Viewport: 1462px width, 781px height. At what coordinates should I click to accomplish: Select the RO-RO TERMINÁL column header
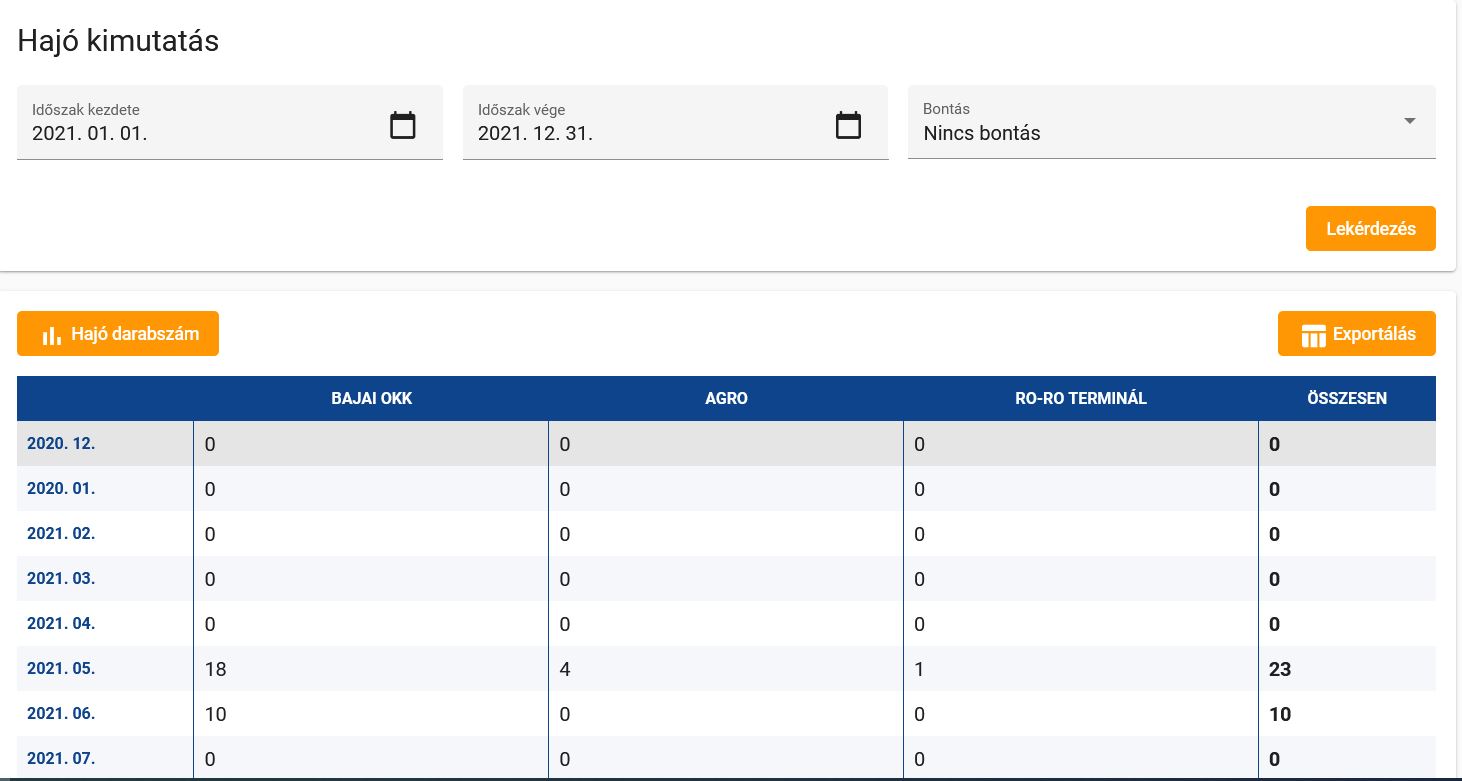coord(1080,398)
